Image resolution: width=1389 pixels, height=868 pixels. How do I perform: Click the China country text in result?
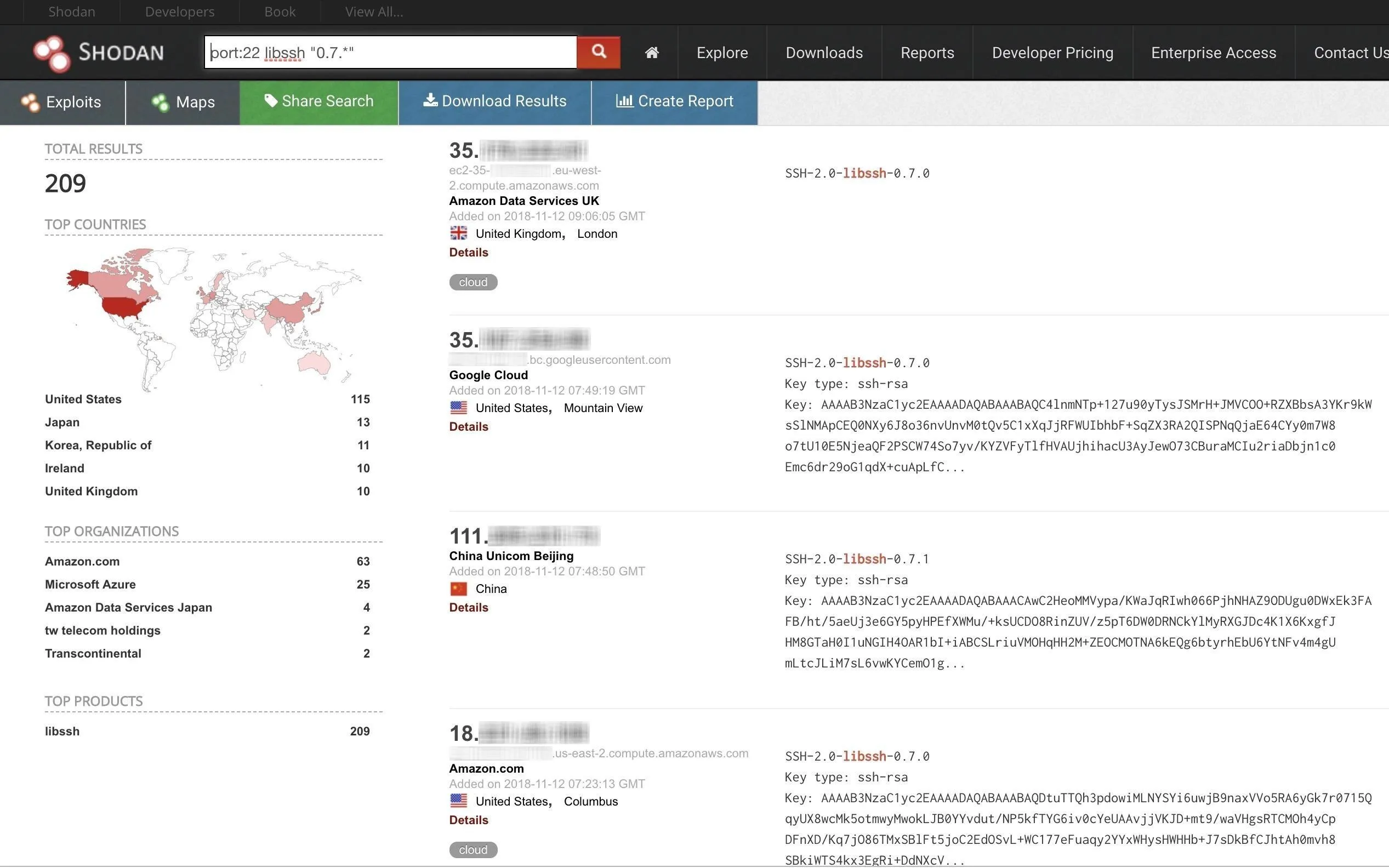(491, 589)
